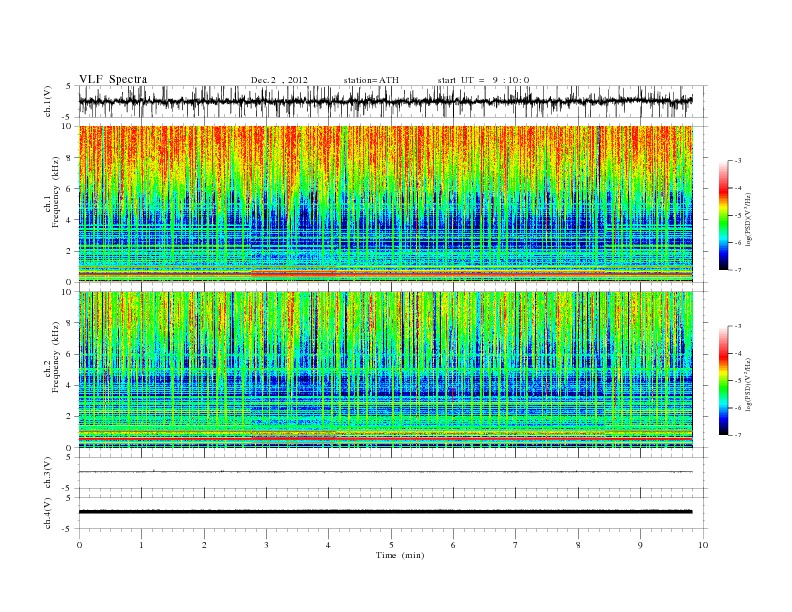Click the ch.1 voltage waveform trace
792x612 pixels.
click(x=385, y=101)
